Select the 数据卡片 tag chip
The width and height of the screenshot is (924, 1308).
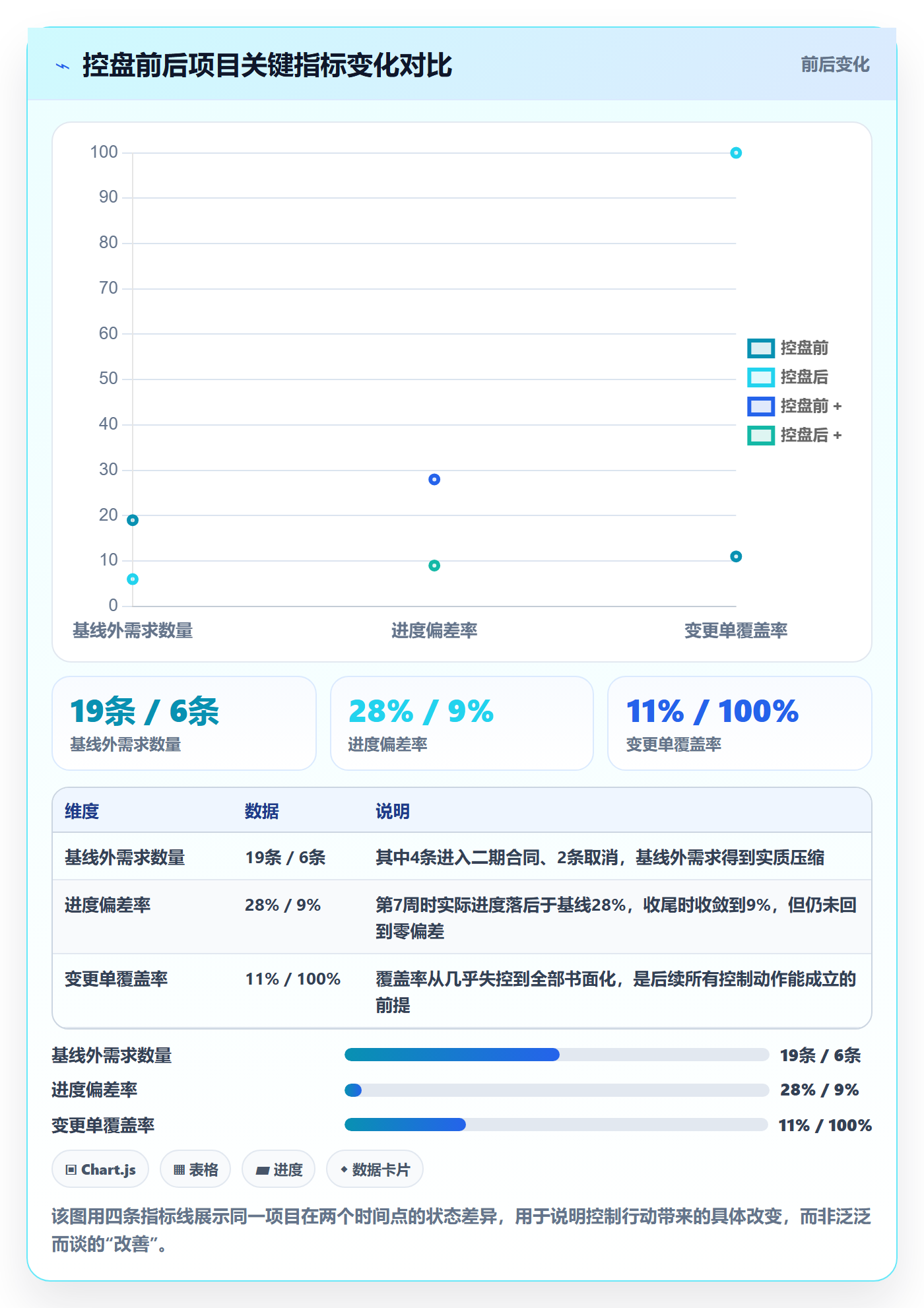(375, 1169)
